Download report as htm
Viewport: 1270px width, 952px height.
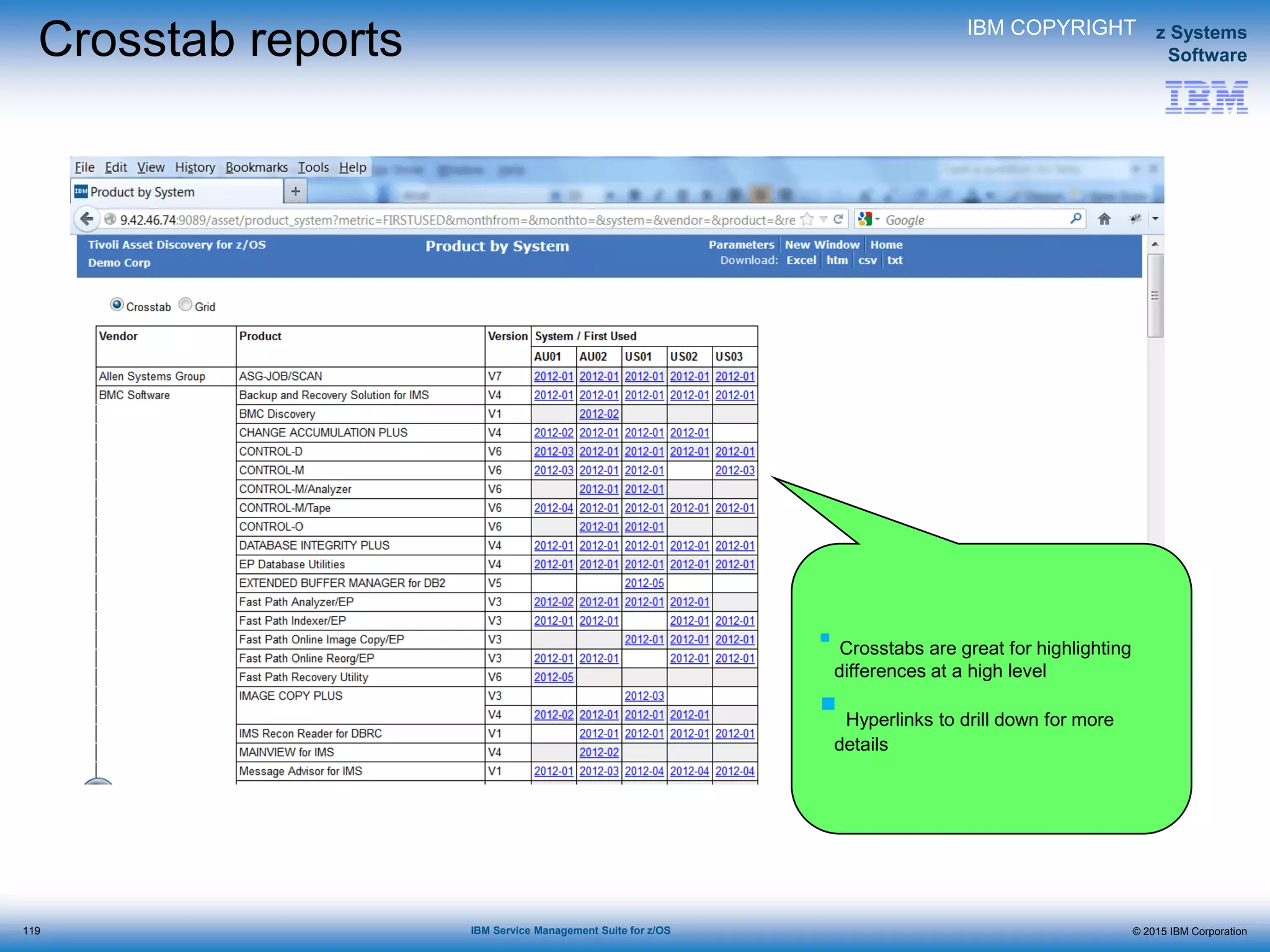pyautogui.click(x=837, y=260)
